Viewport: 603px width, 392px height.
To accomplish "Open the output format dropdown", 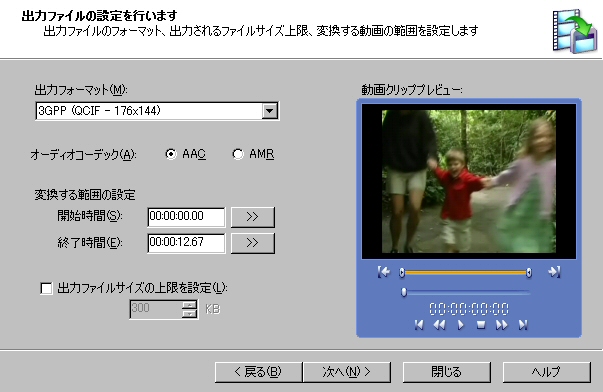I will (270, 111).
